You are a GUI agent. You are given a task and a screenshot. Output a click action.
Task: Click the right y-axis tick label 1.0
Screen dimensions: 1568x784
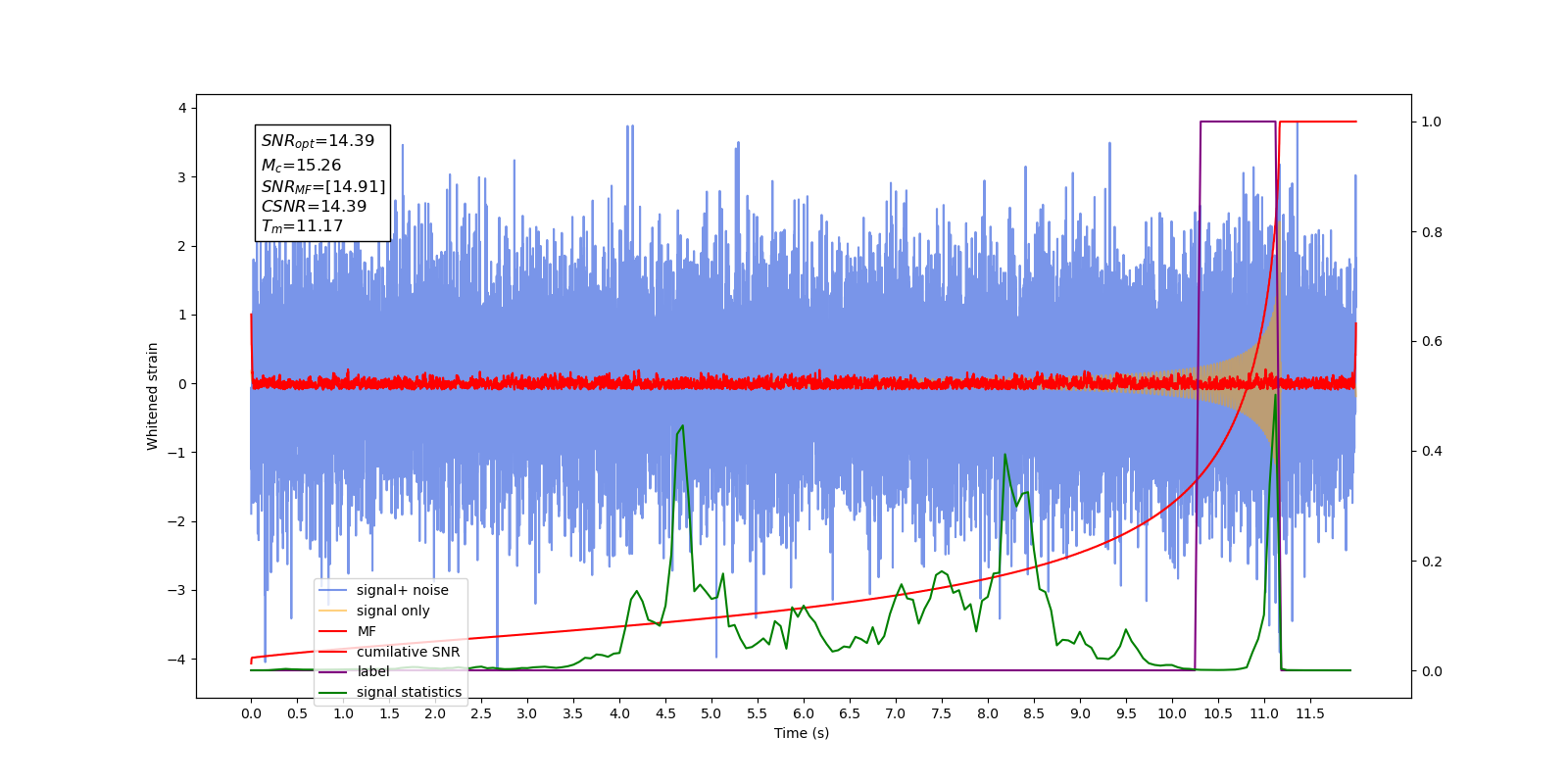(1432, 122)
